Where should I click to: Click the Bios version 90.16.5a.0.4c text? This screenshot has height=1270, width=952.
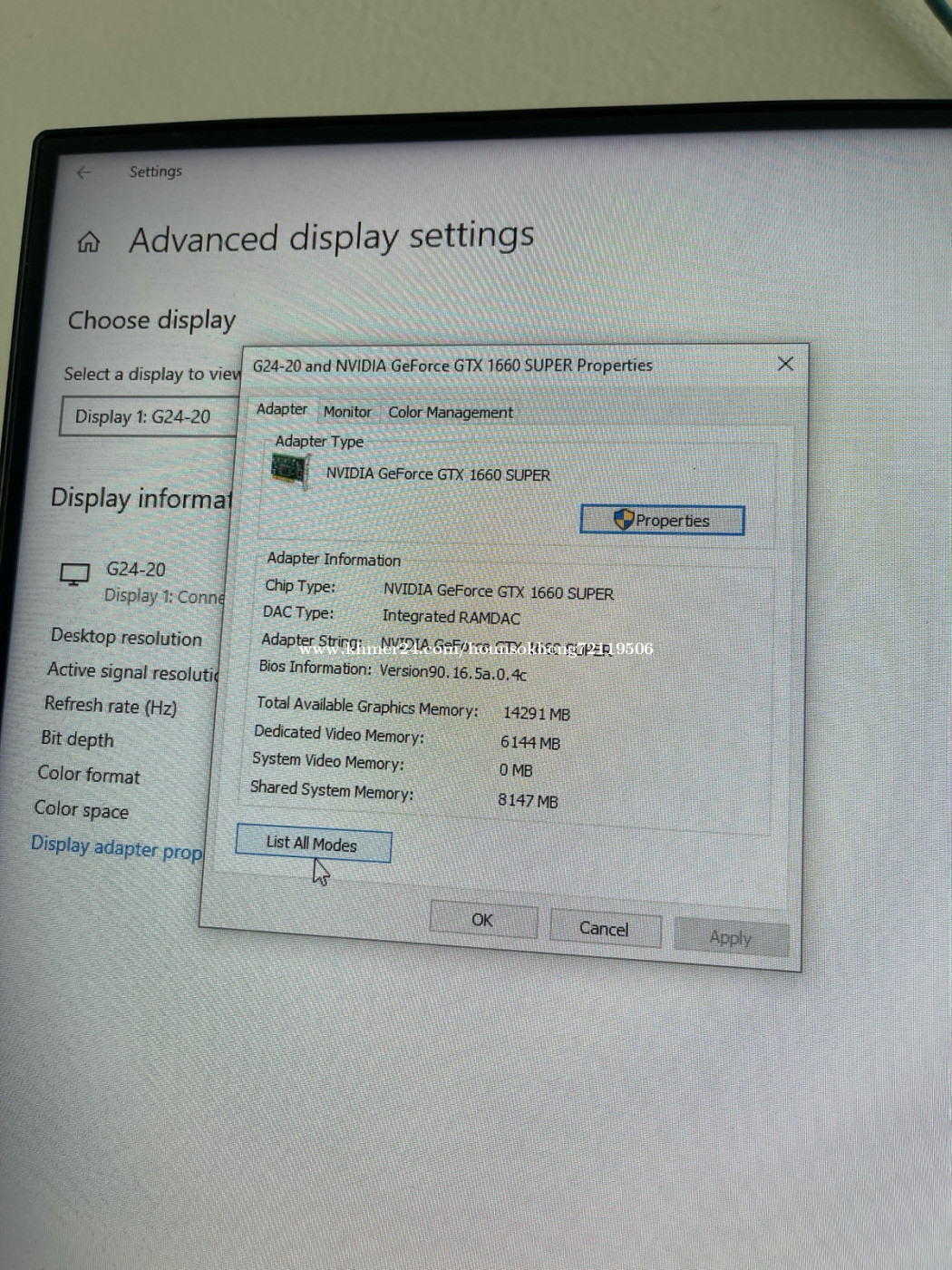452,673
